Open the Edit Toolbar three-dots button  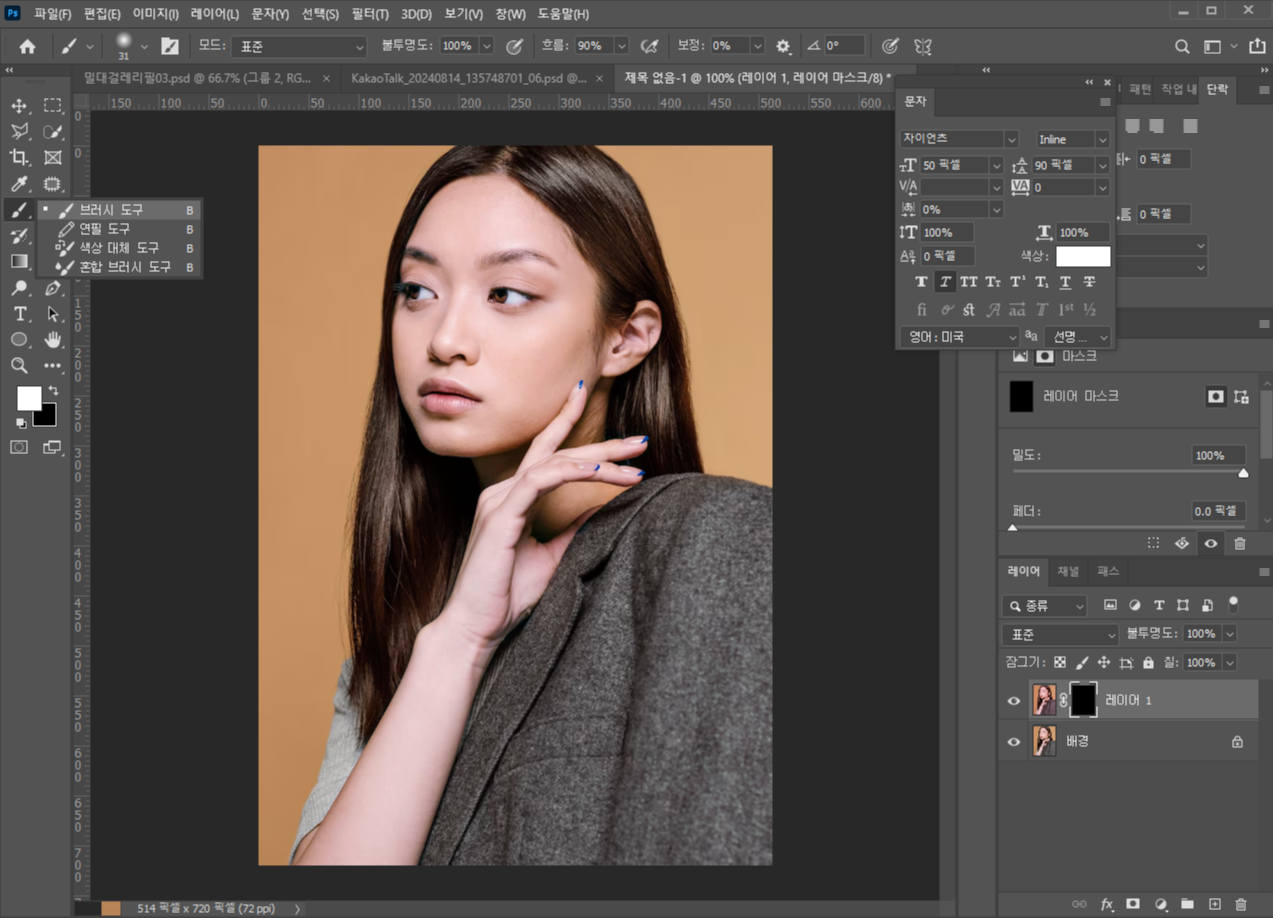click(x=53, y=366)
